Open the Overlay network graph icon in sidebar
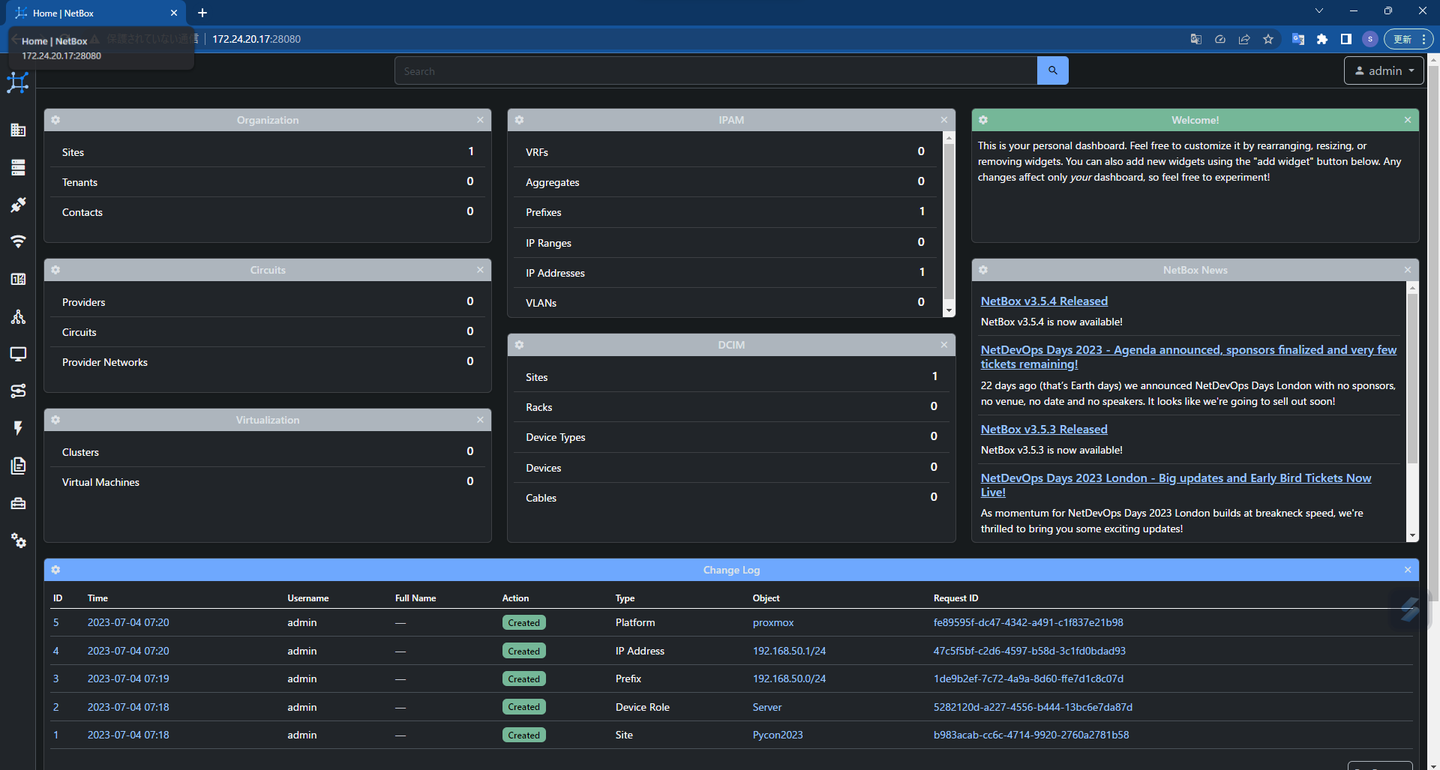The width and height of the screenshot is (1440, 770). tap(18, 317)
